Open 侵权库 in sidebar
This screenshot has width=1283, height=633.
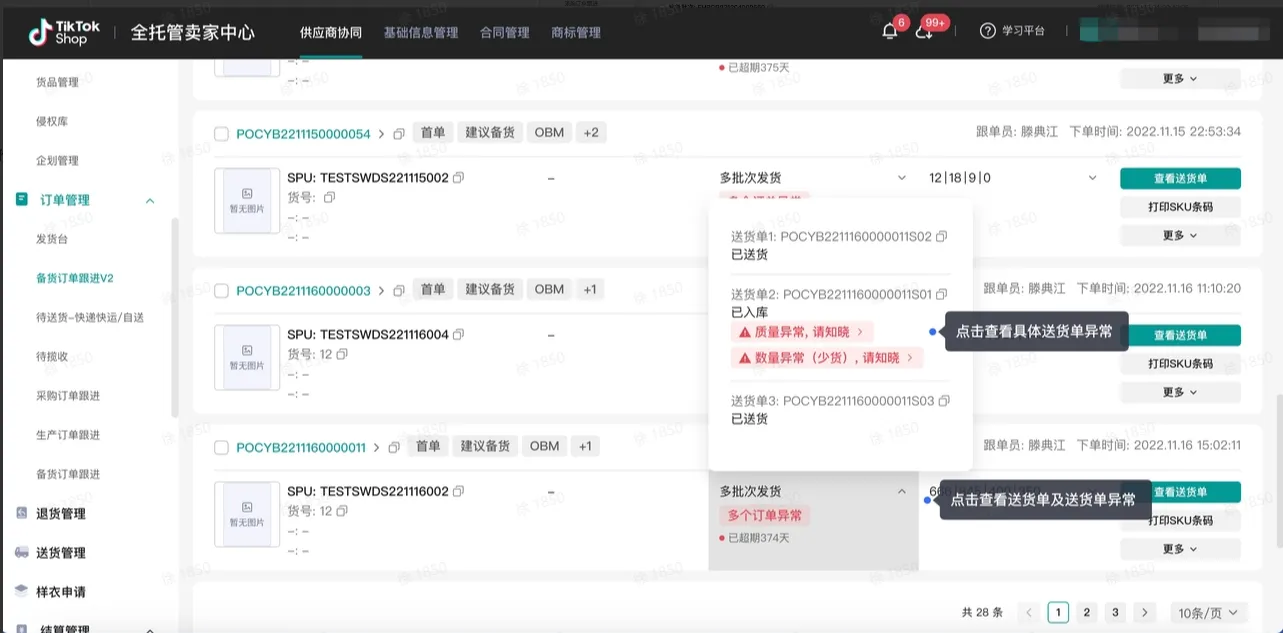(x=52, y=121)
